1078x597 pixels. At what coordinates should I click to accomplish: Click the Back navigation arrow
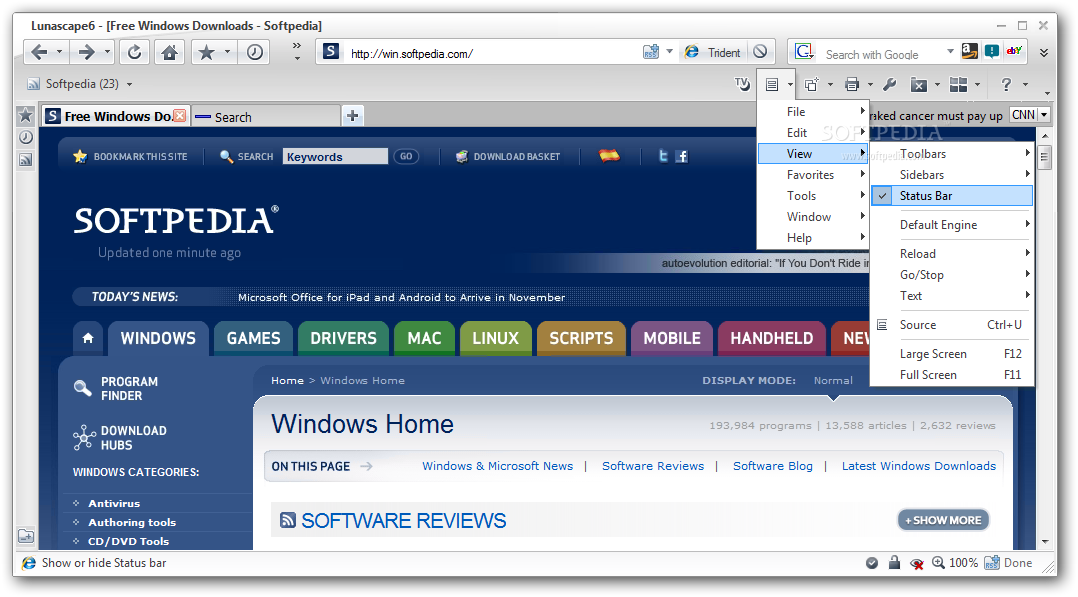[40, 52]
